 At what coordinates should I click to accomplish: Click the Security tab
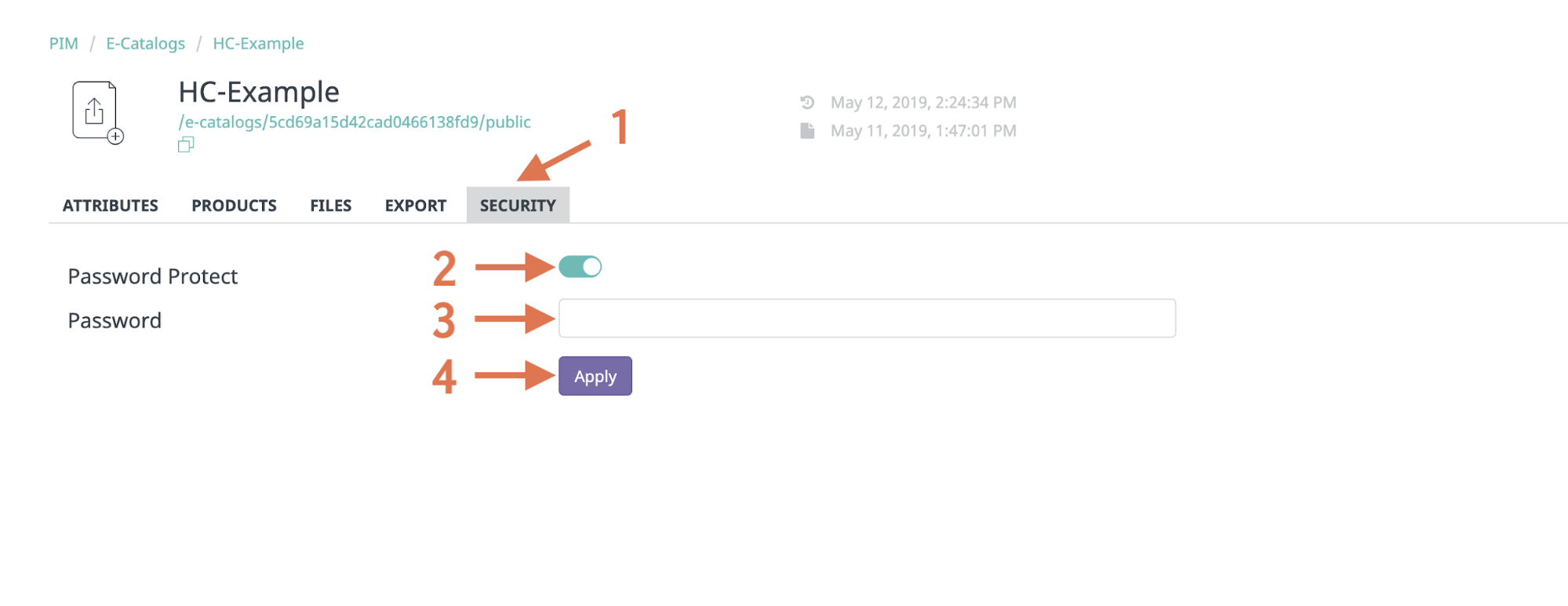click(518, 206)
